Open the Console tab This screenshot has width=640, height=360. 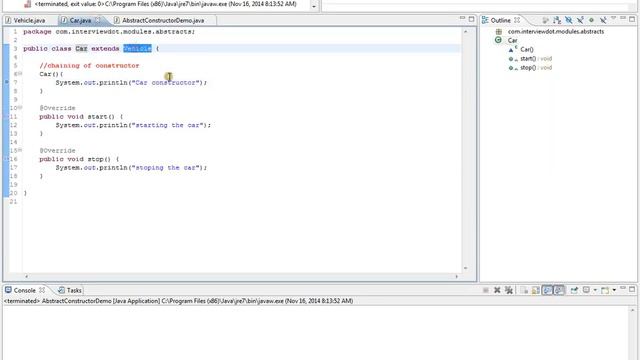pos(24,290)
